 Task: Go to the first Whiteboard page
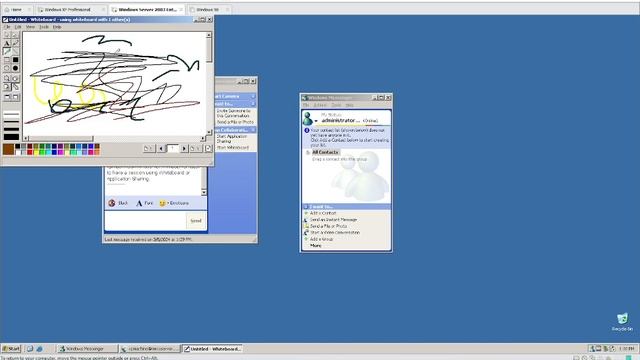coord(149,149)
